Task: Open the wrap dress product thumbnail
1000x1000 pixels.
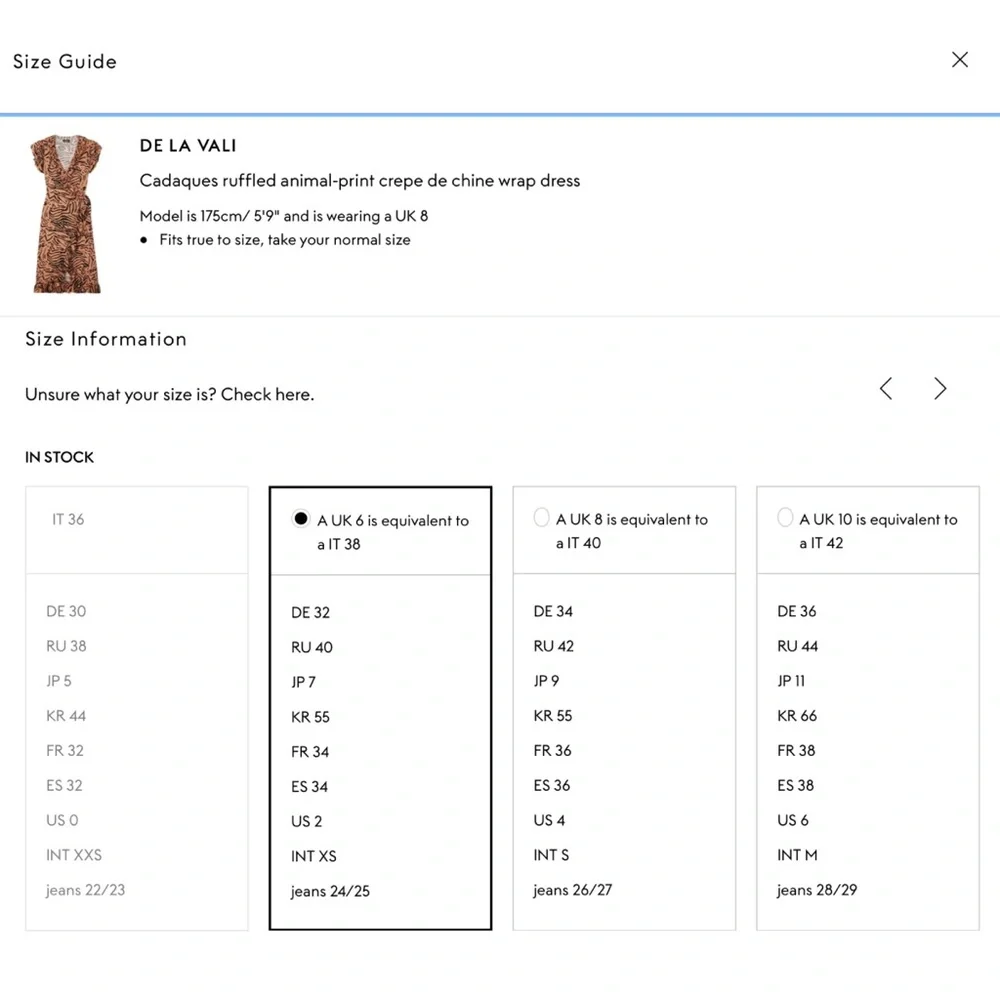Action: click(x=66, y=214)
